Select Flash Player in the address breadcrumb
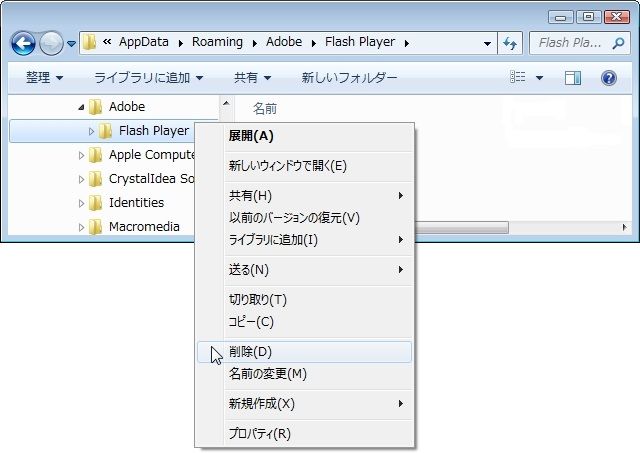This screenshot has height=453, width=640. coord(360,42)
